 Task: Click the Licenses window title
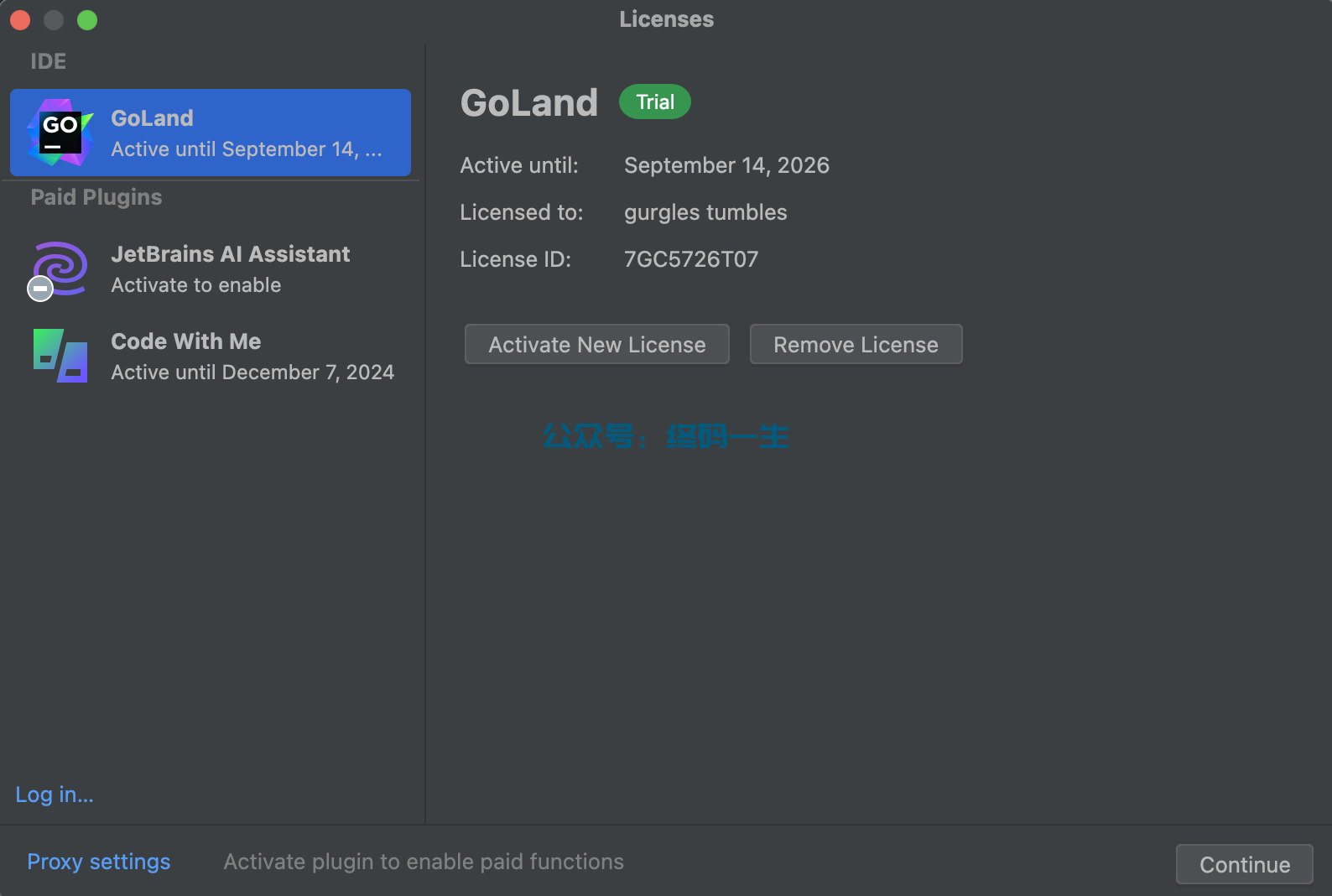click(x=667, y=19)
